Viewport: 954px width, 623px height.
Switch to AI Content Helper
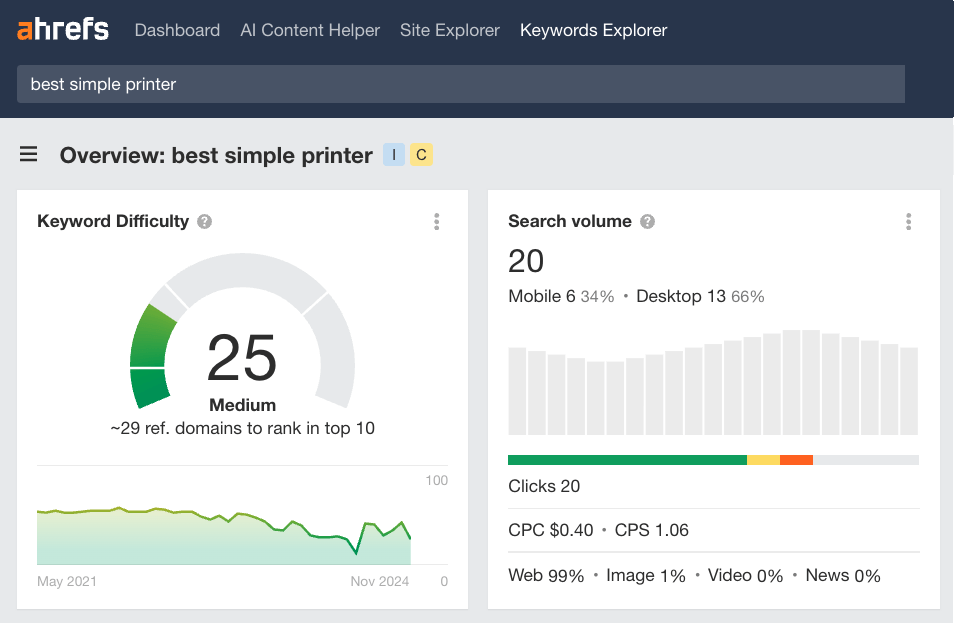tap(310, 30)
